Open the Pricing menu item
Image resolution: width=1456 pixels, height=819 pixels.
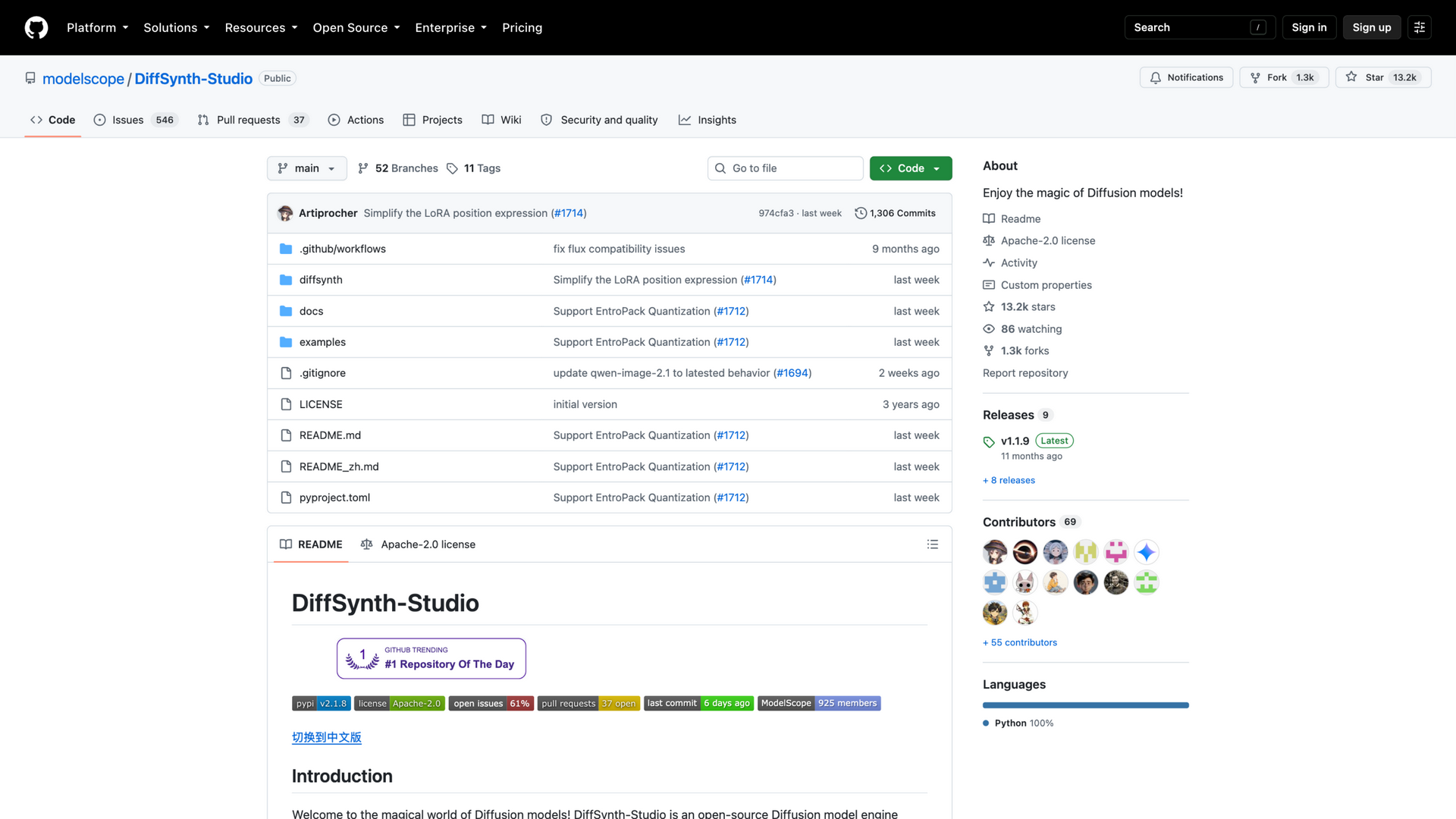coord(522,27)
